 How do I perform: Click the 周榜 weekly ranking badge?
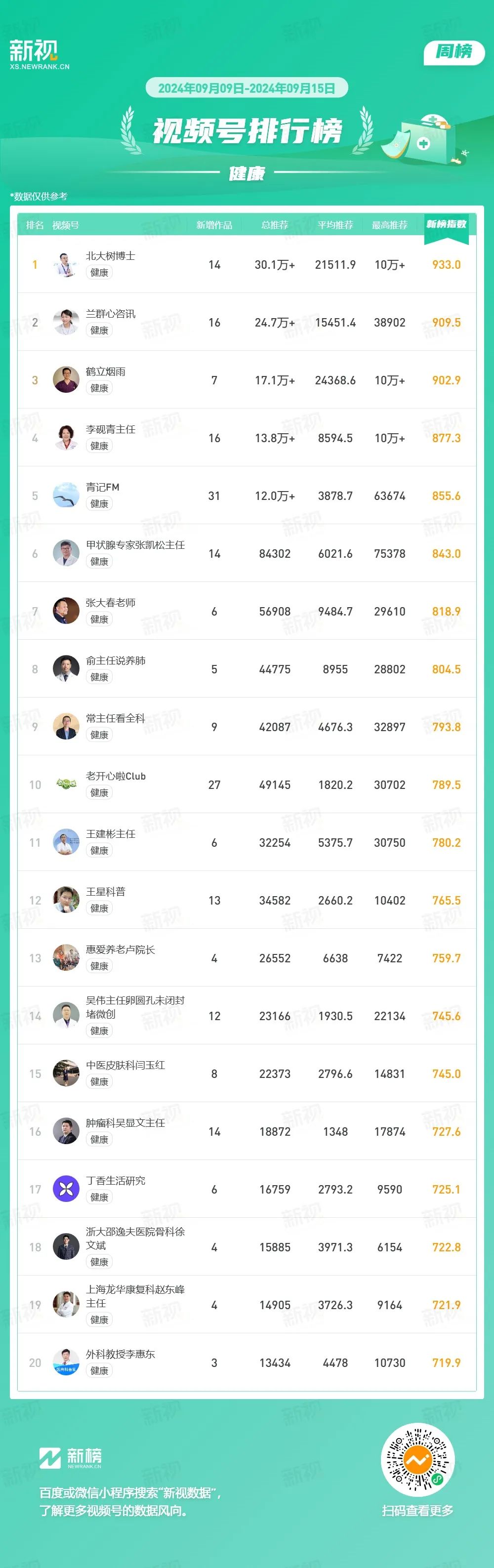pyautogui.click(x=454, y=52)
